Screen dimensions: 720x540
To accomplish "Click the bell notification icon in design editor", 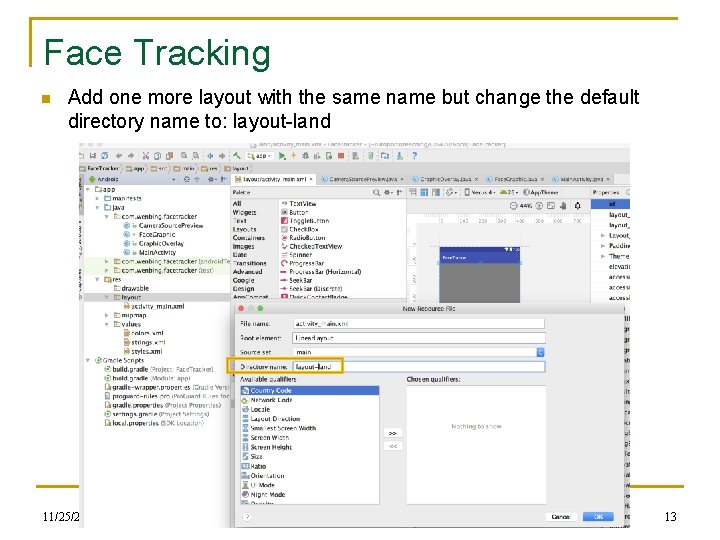I will [578, 206].
